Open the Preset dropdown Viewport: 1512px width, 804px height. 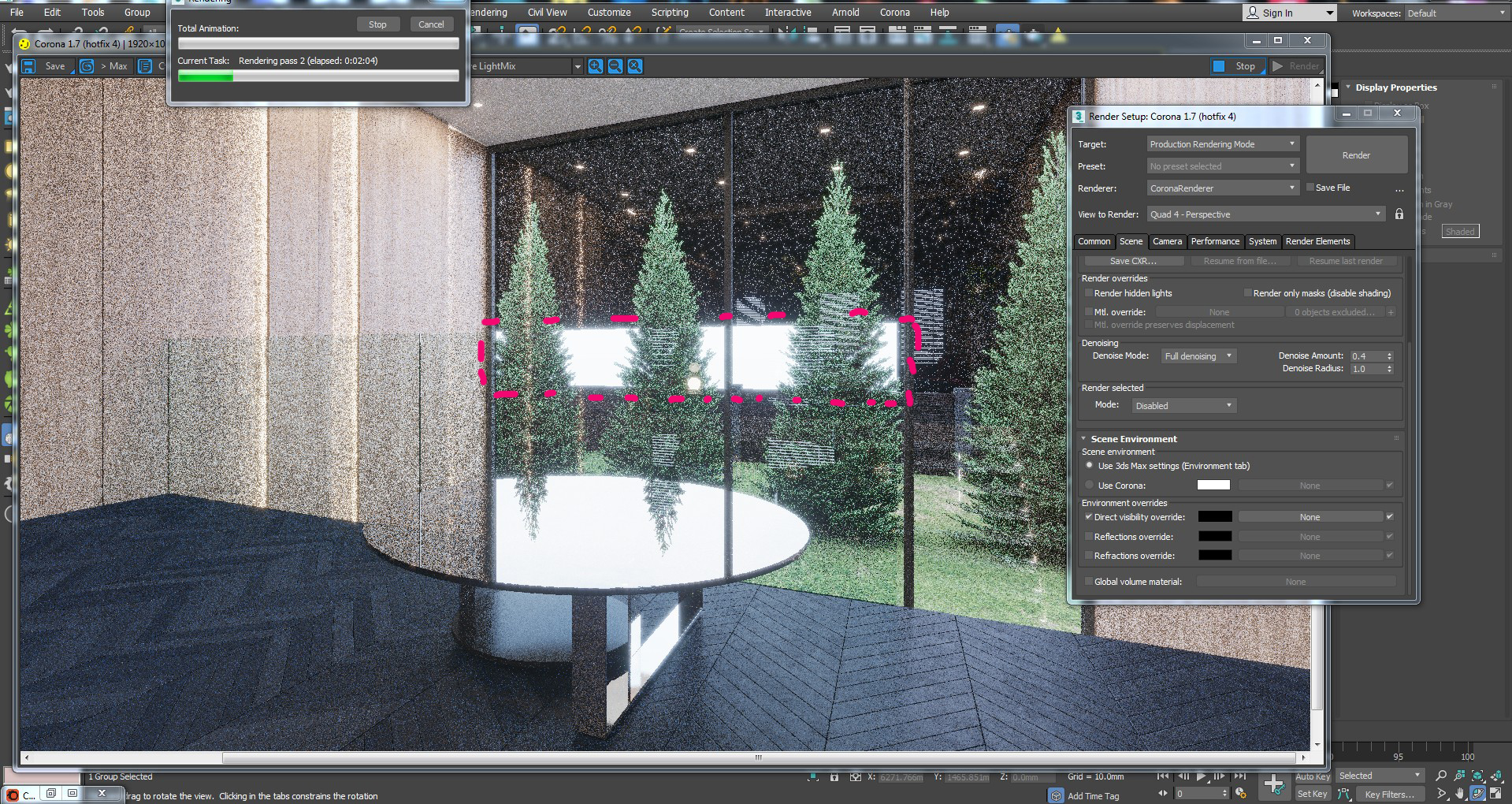pyautogui.click(x=1222, y=166)
